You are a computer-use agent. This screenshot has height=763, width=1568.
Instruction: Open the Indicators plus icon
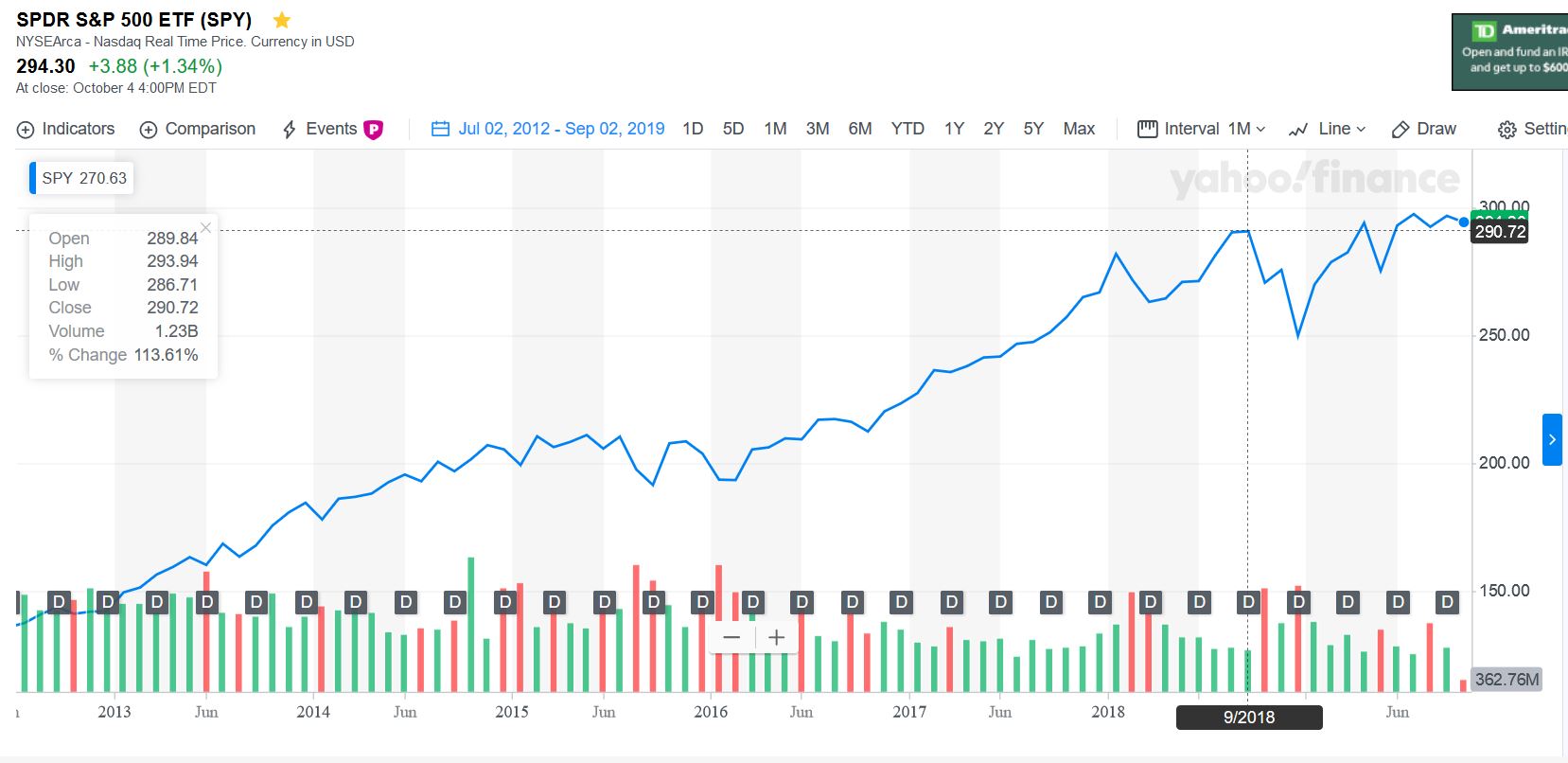click(x=26, y=130)
